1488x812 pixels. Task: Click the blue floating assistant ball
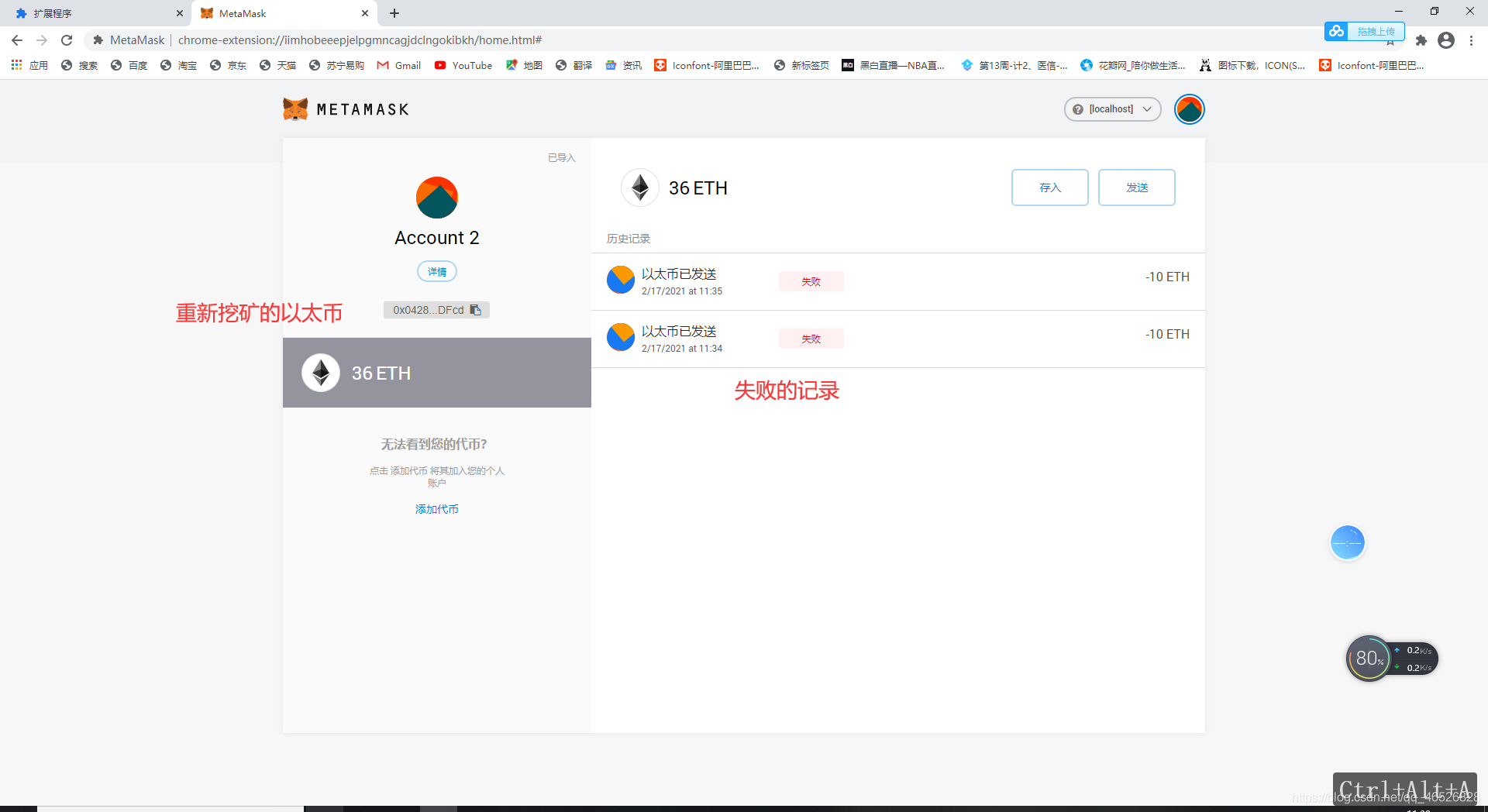(1347, 542)
